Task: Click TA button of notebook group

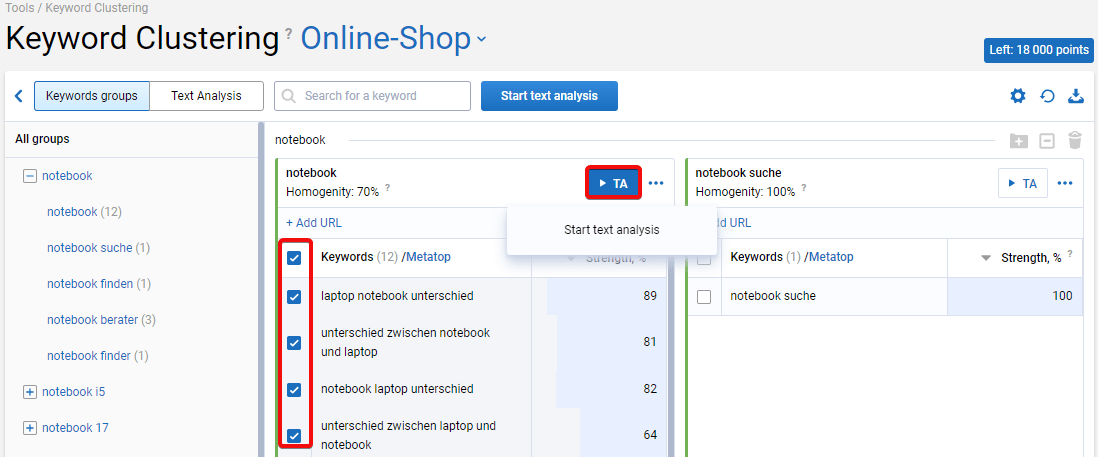Action: pos(613,183)
